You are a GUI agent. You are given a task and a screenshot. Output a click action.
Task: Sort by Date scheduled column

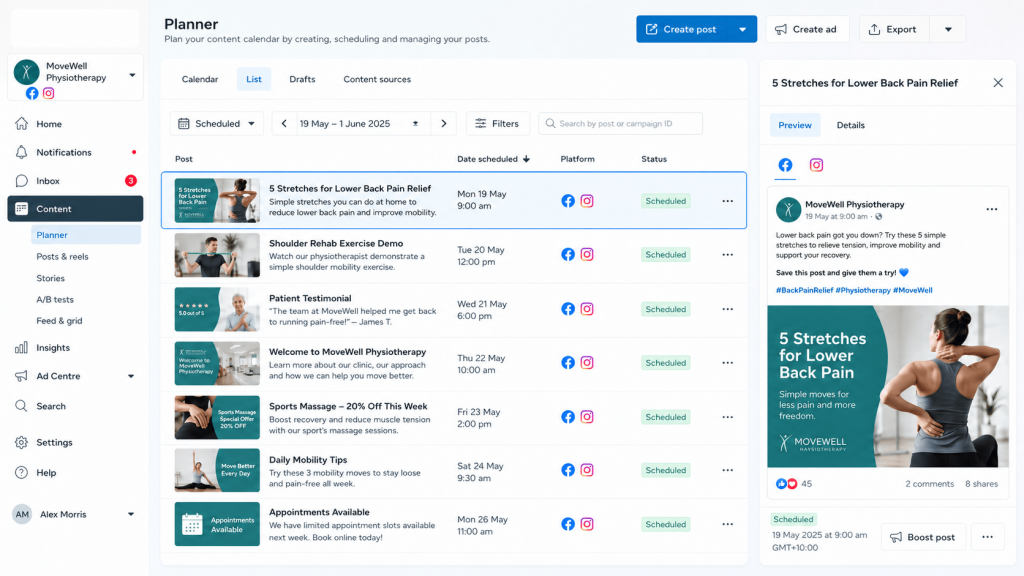[x=493, y=159]
